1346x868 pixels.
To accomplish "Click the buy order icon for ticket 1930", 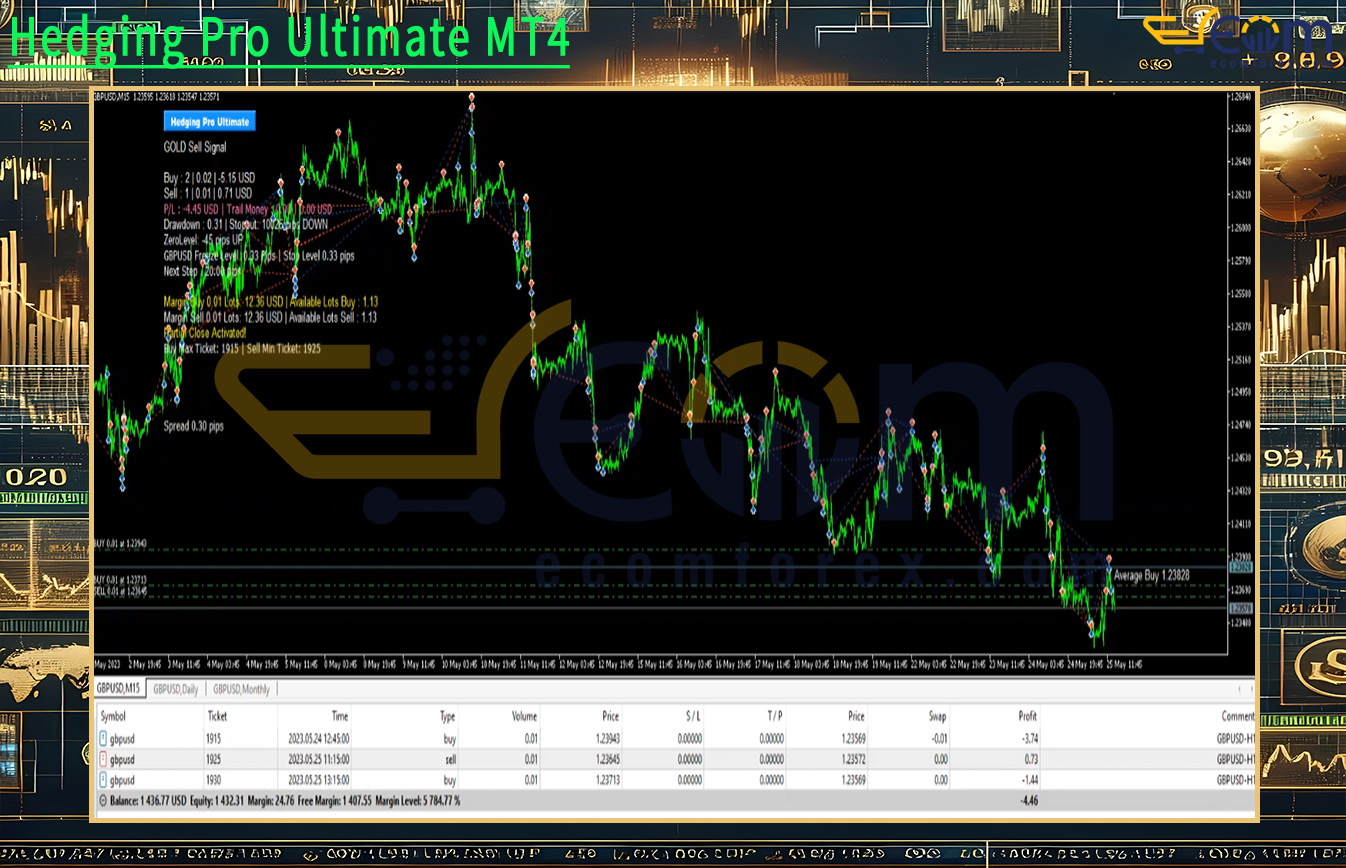I will (103, 779).
